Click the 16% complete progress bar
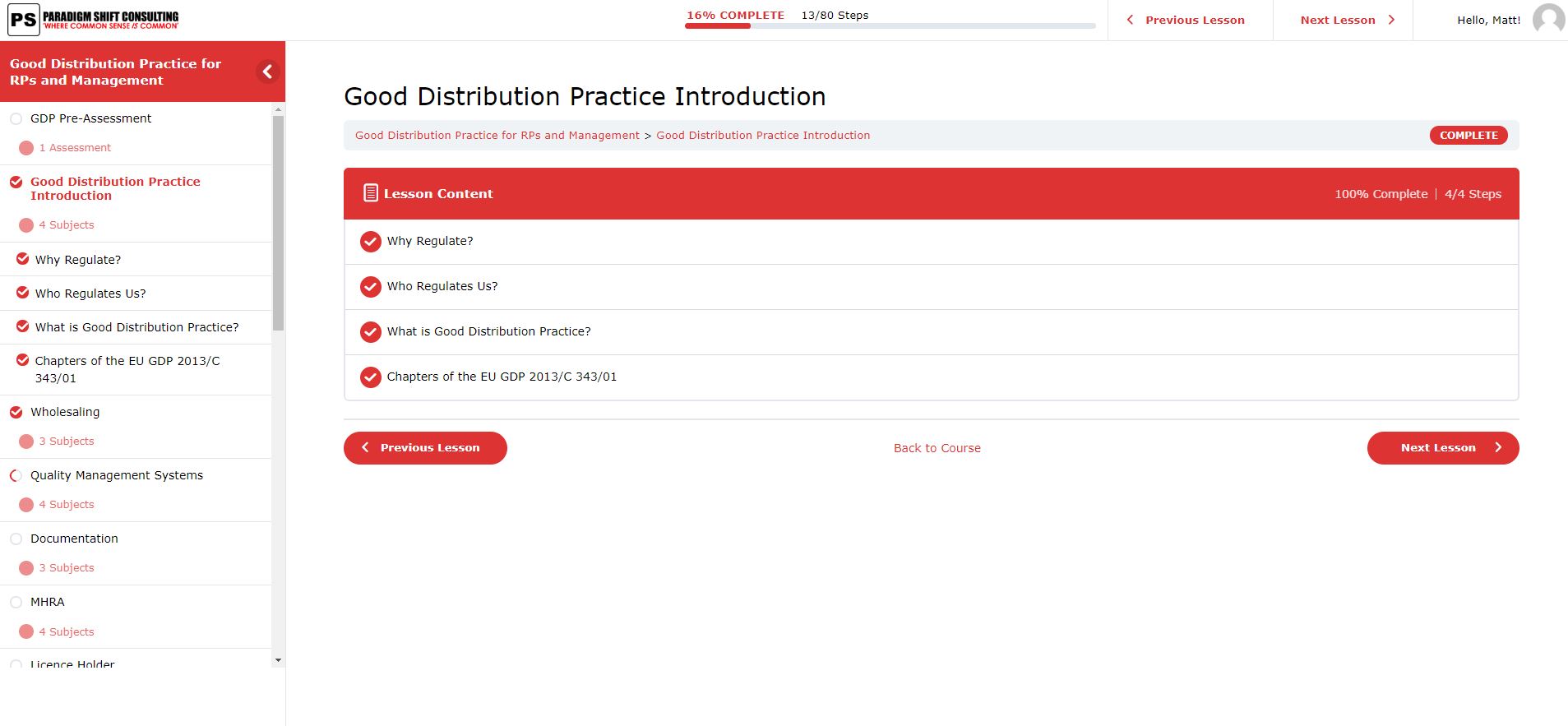This screenshot has width=1568, height=726. (x=890, y=25)
